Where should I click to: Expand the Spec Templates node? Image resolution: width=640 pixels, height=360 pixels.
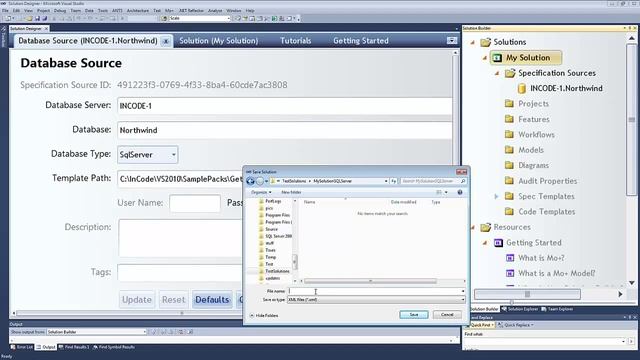coord(496,196)
